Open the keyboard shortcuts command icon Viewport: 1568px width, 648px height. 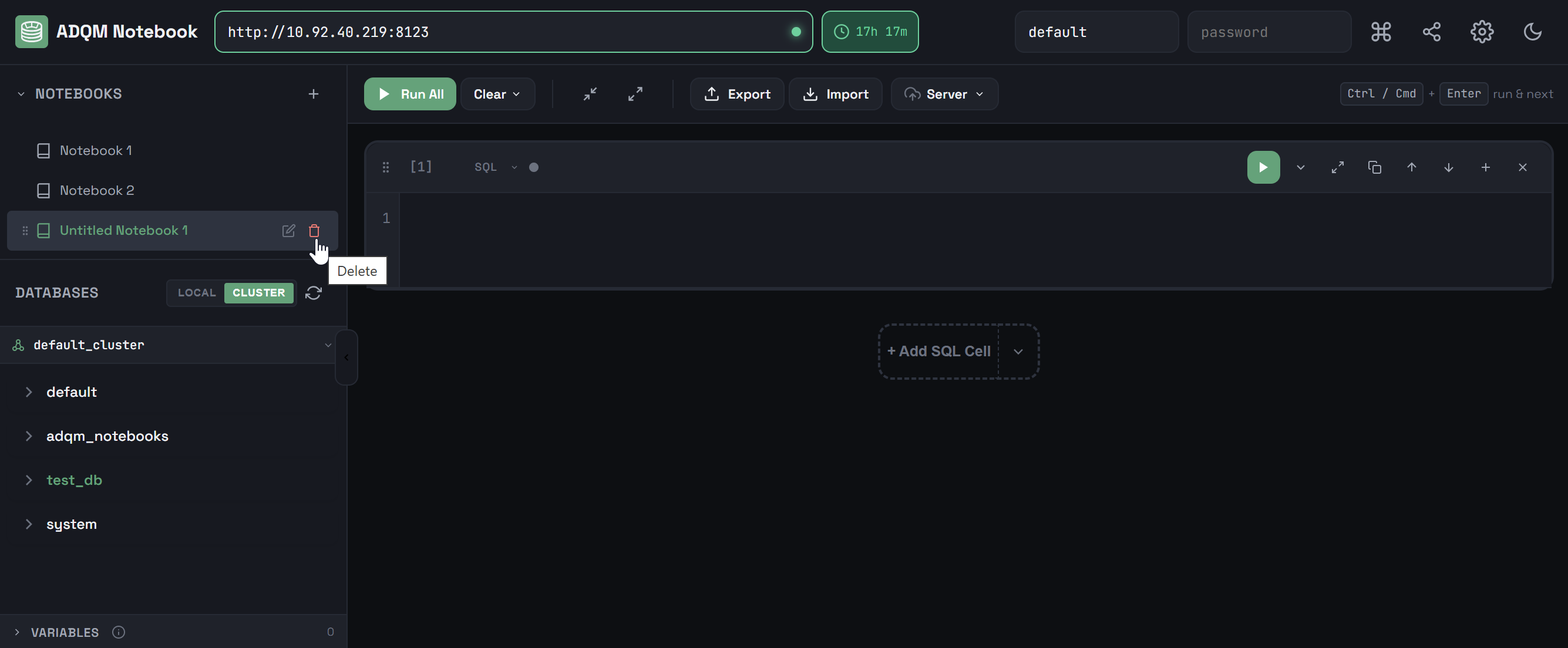pos(1380,32)
